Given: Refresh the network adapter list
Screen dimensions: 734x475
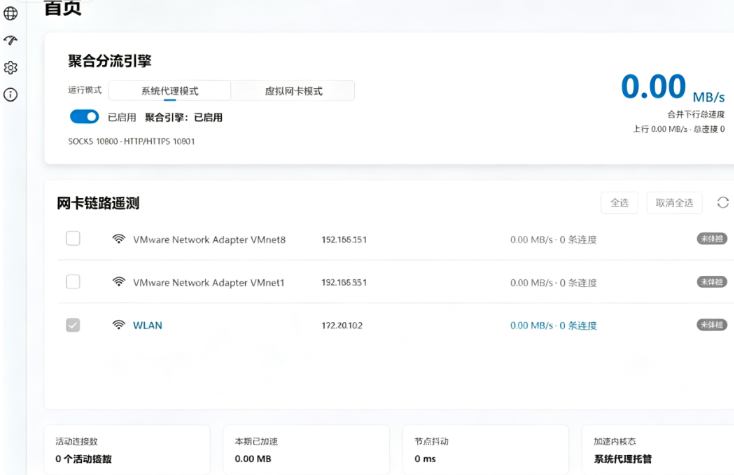Looking at the screenshot, I should (x=723, y=203).
